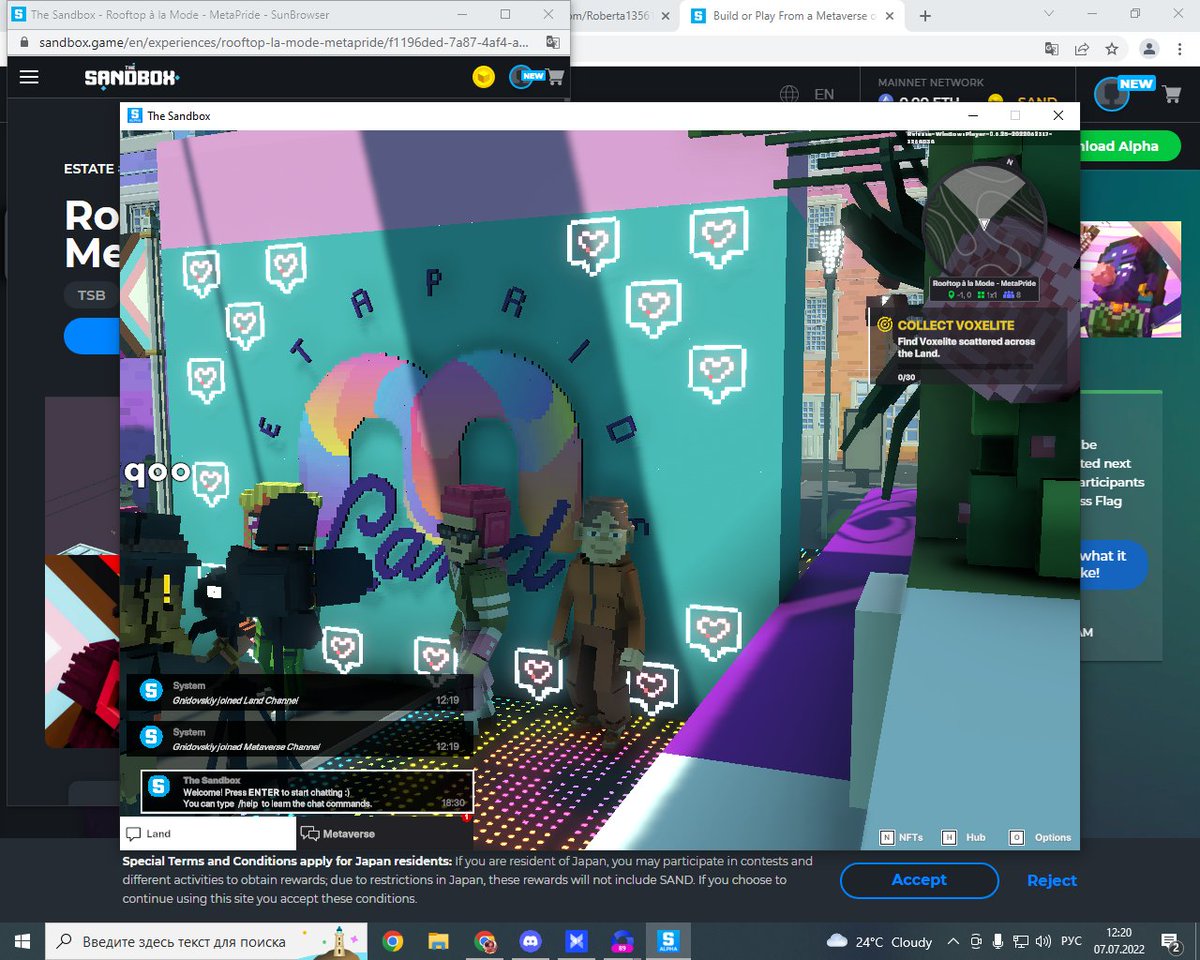Click the Sandbox logo in SunBrowser window
The height and width of the screenshot is (960, 1200).
pos(131,77)
